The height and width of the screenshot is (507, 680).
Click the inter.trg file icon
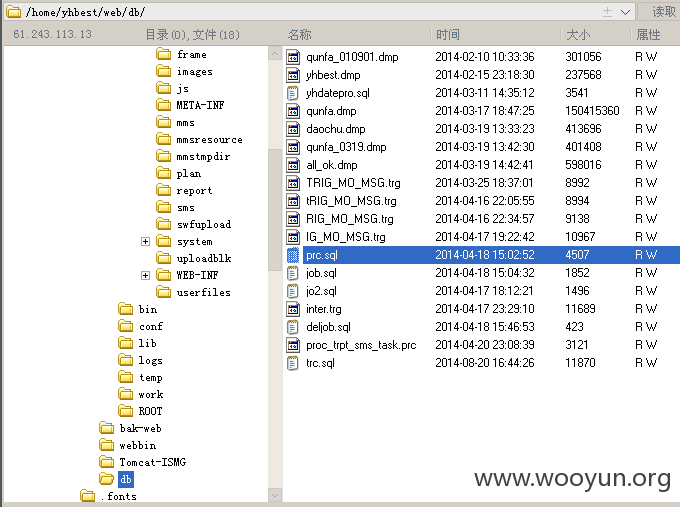click(293, 309)
